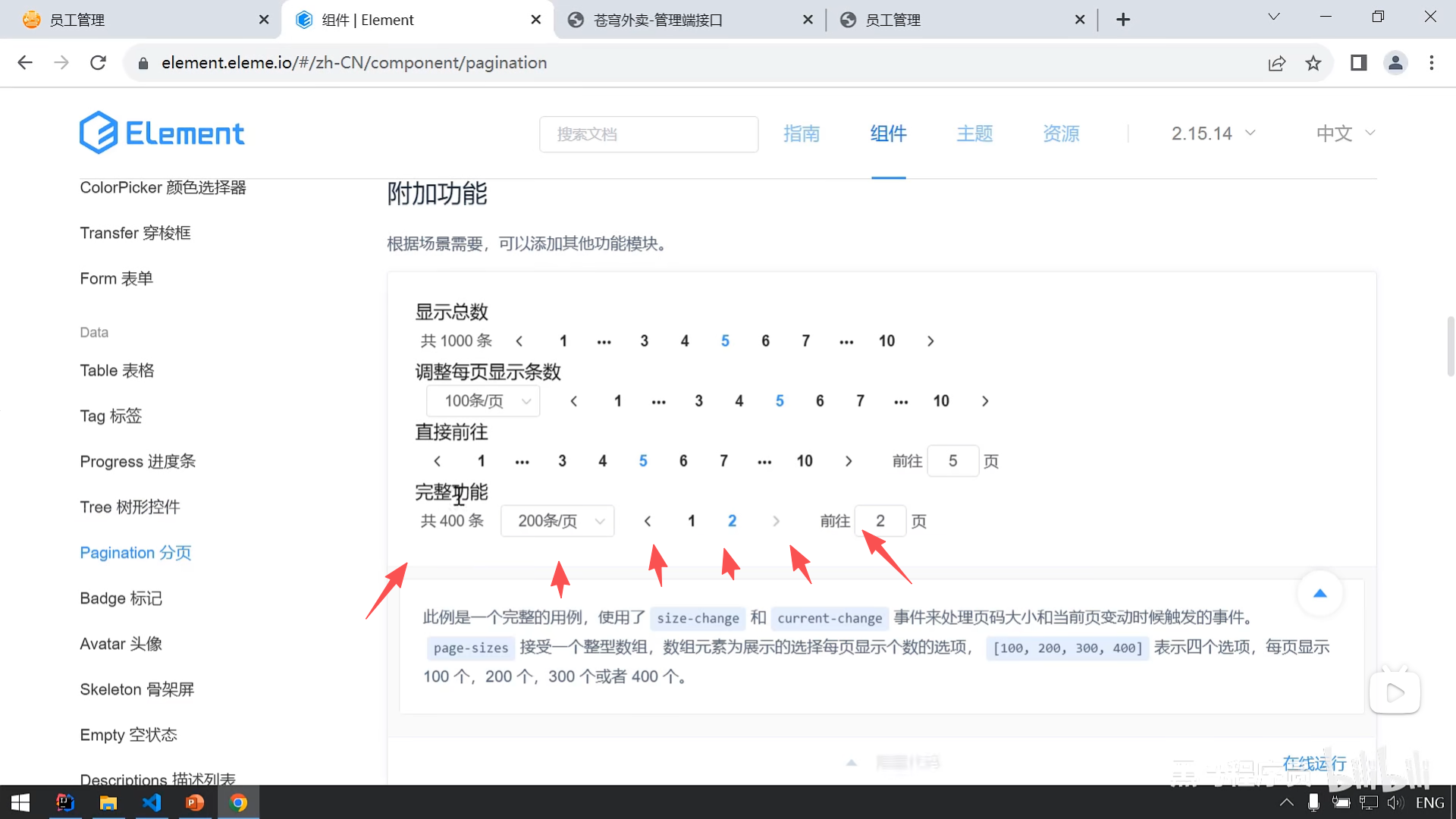
Task: Click the back-to-top arrow button
Action: [x=1319, y=594]
